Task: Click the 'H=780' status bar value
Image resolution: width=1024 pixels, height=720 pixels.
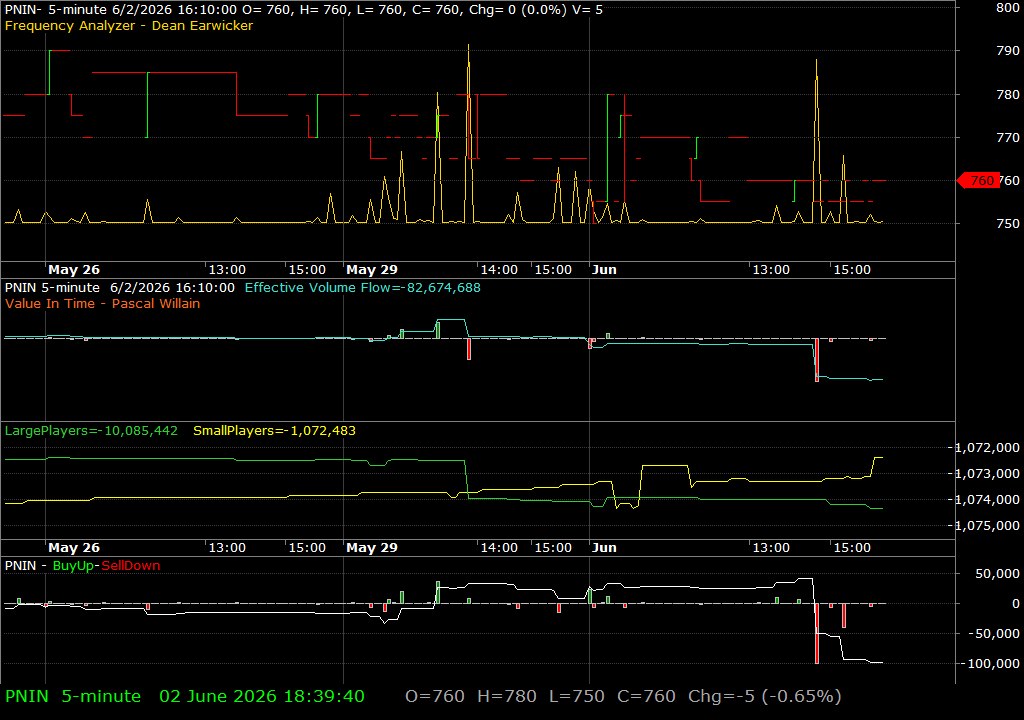Action: pyautogui.click(x=507, y=696)
